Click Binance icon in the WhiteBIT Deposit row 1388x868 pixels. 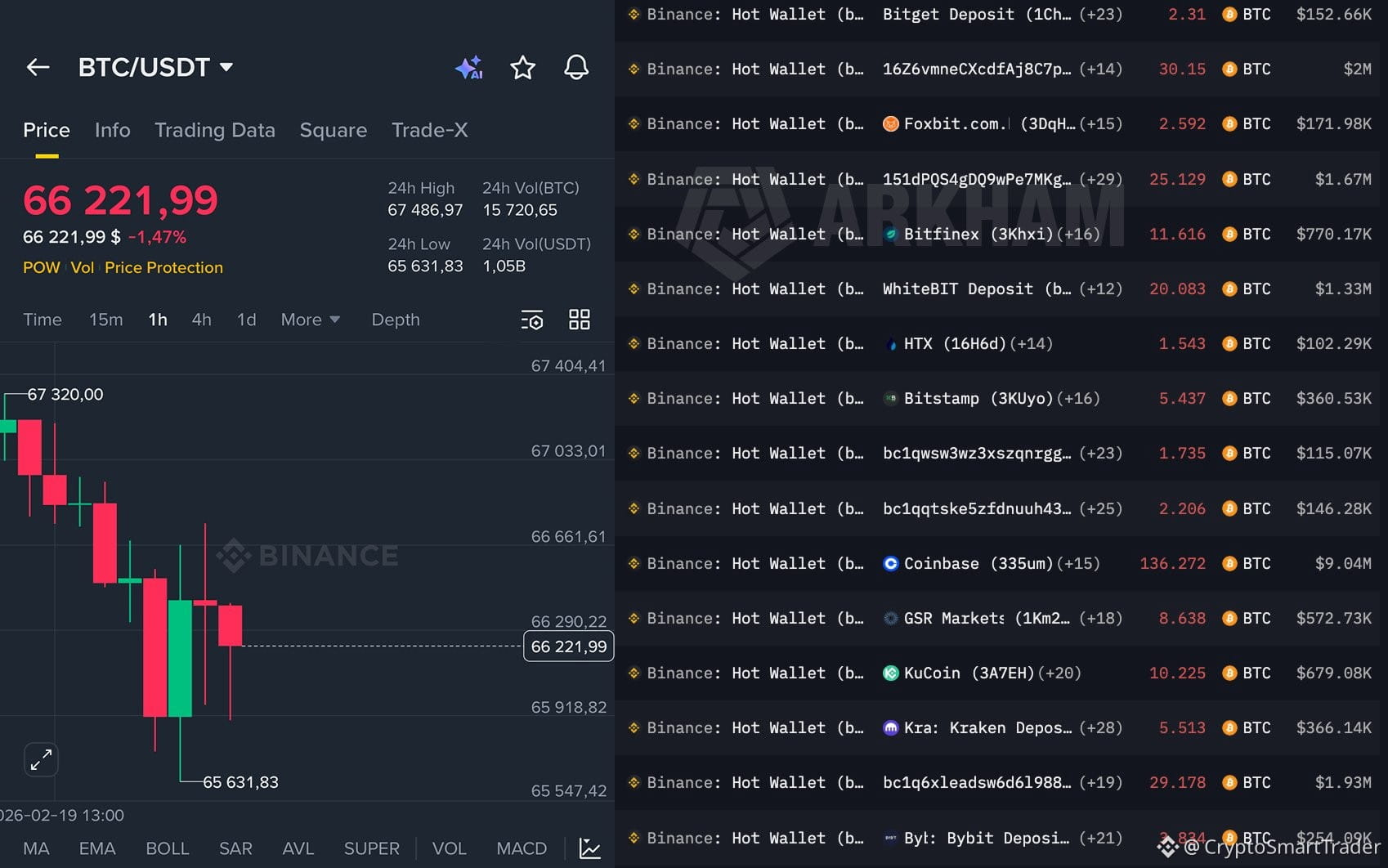[x=634, y=289]
